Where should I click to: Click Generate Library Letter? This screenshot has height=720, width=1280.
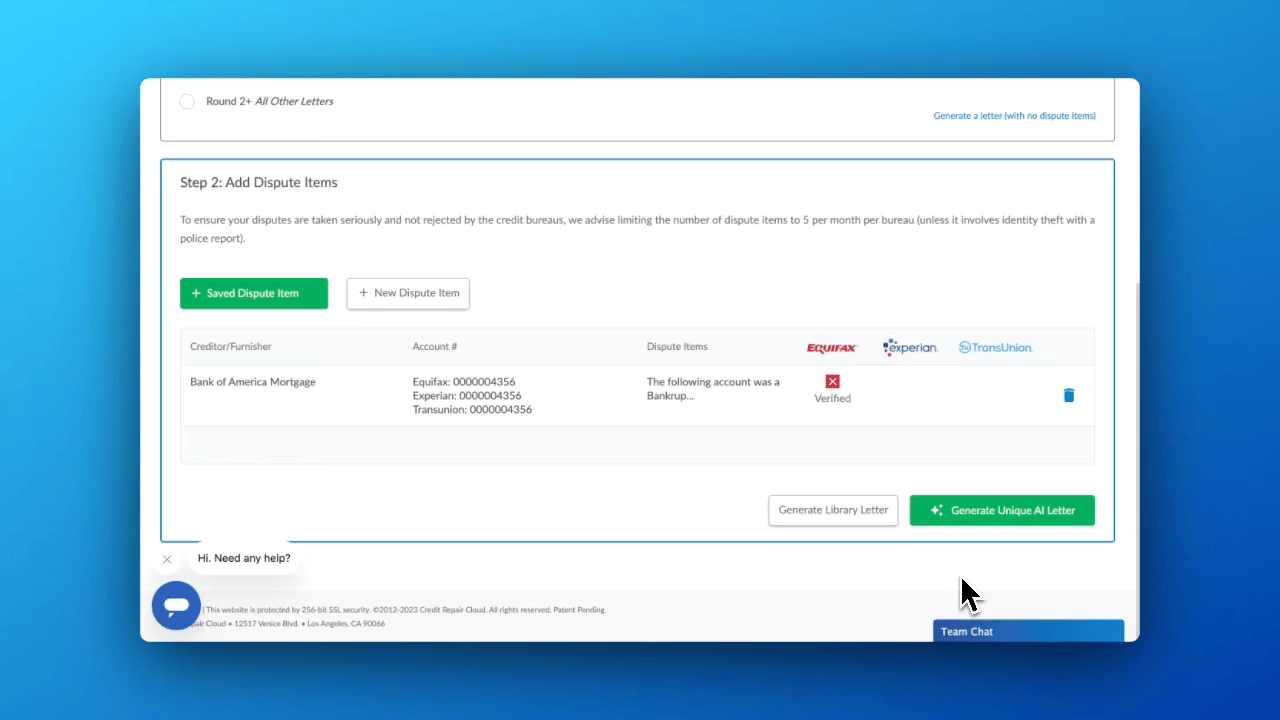point(833,510)
